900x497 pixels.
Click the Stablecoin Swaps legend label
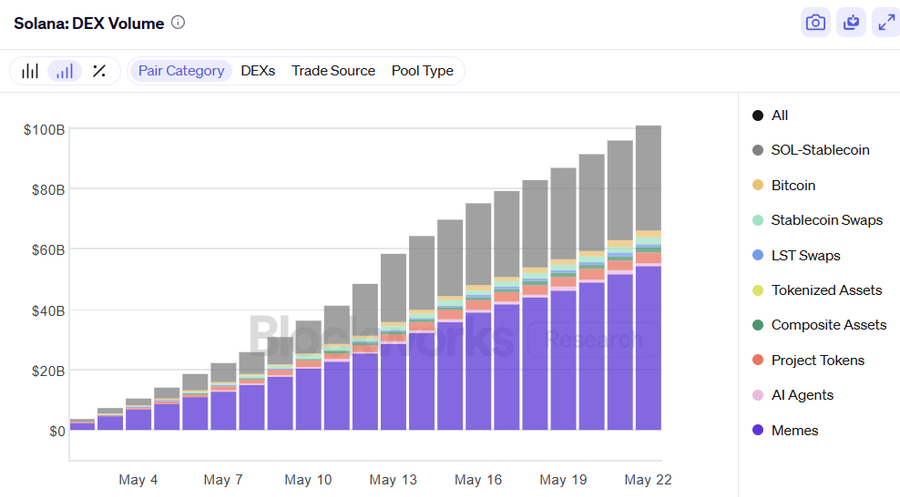click(827, 220)
